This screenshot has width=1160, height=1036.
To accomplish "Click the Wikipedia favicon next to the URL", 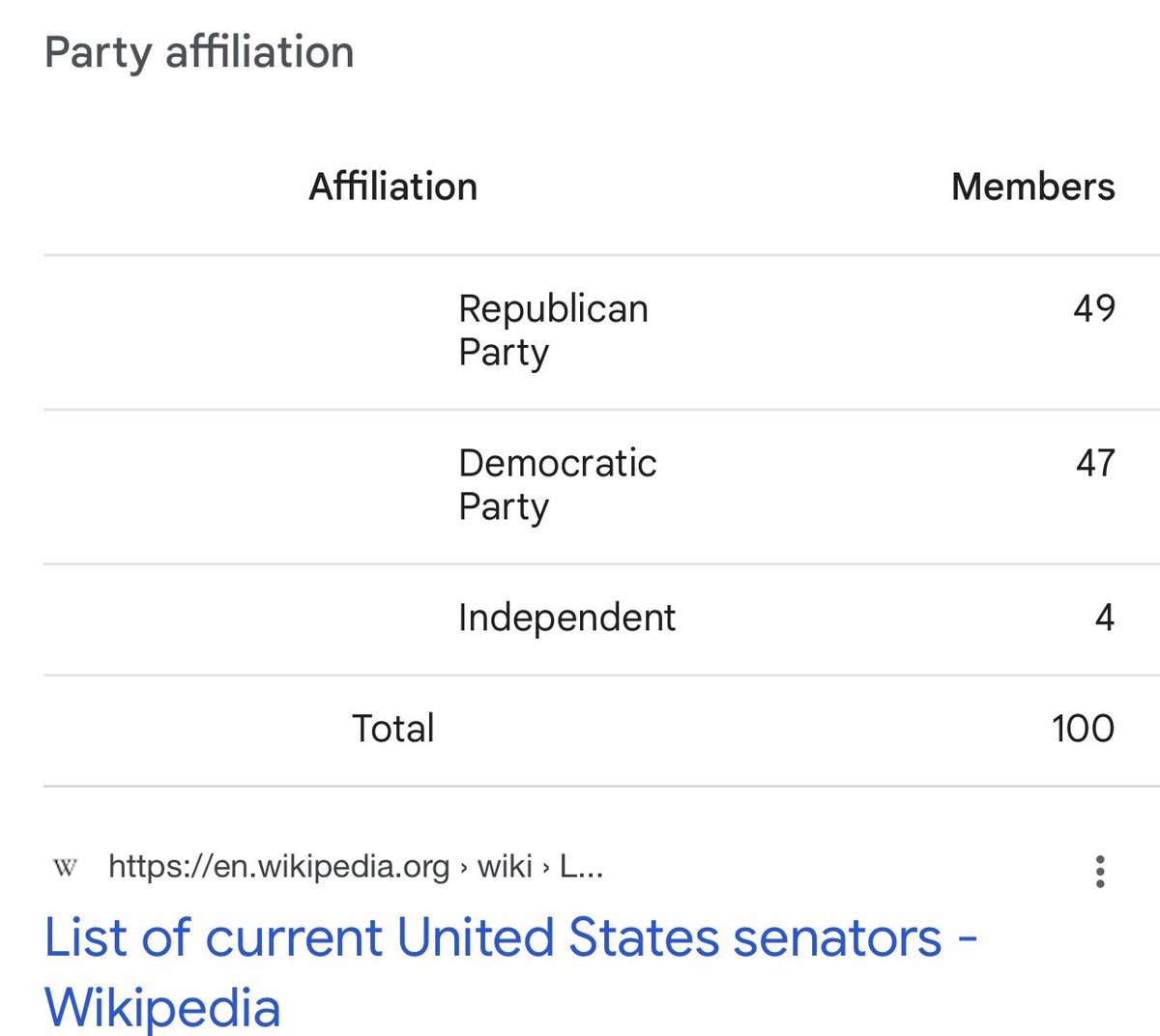I will 65,867.
